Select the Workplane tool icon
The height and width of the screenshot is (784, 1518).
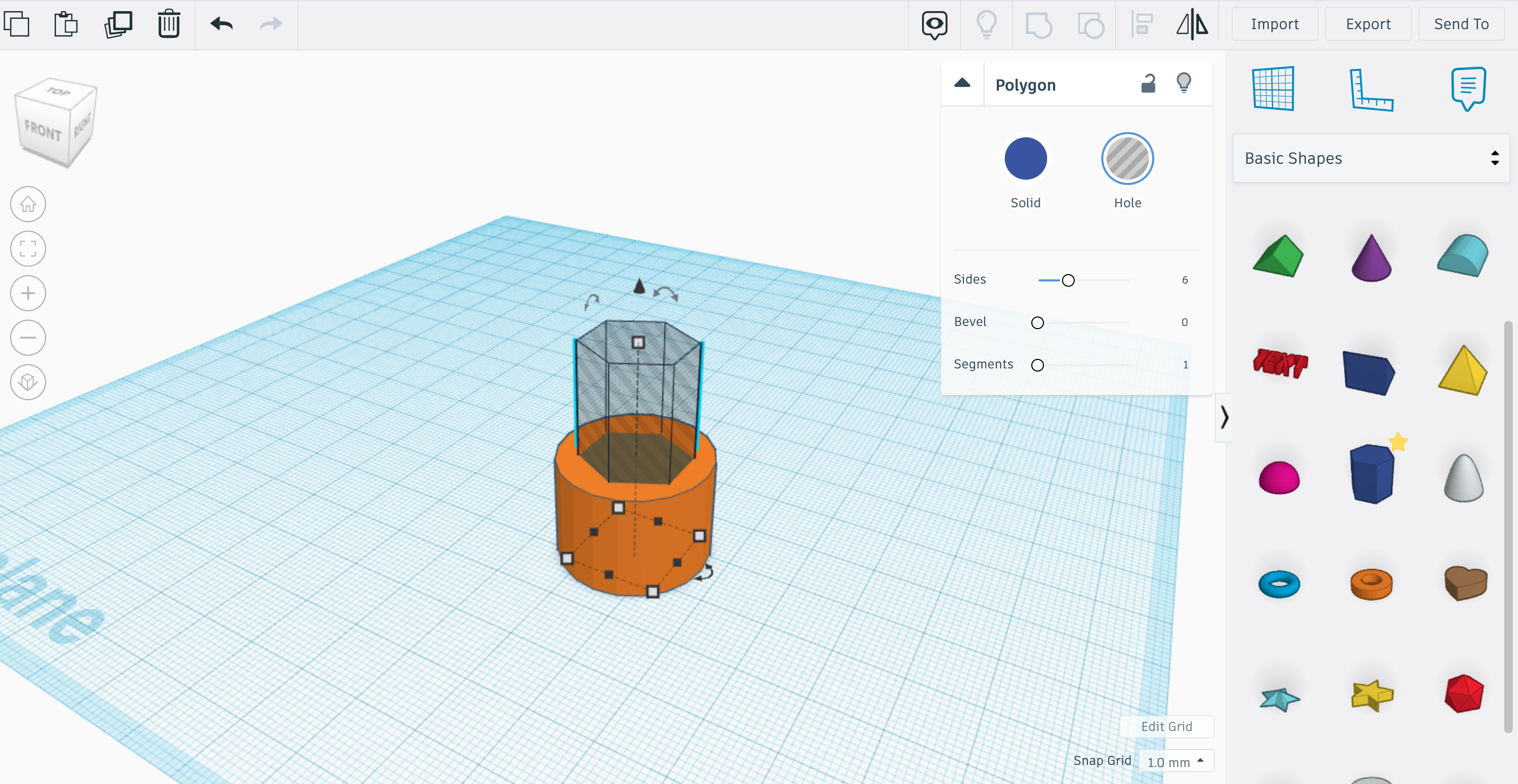(1273, 89)
